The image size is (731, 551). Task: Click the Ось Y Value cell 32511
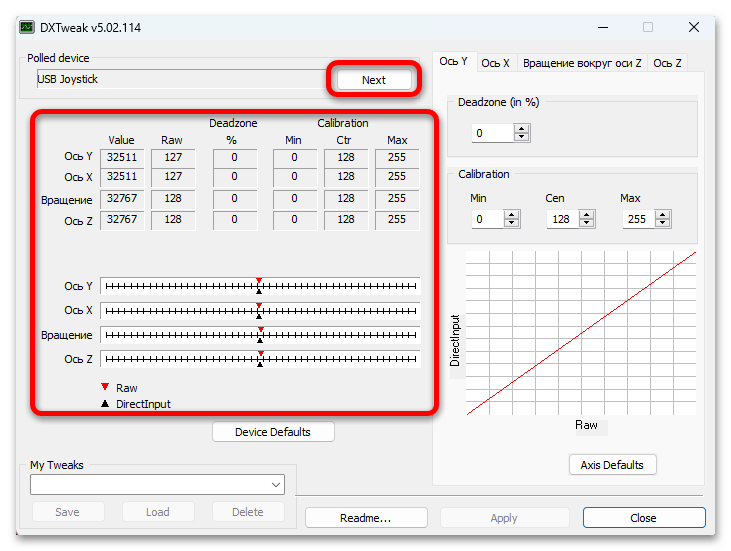pyautogui.click(x=122, y=158)
